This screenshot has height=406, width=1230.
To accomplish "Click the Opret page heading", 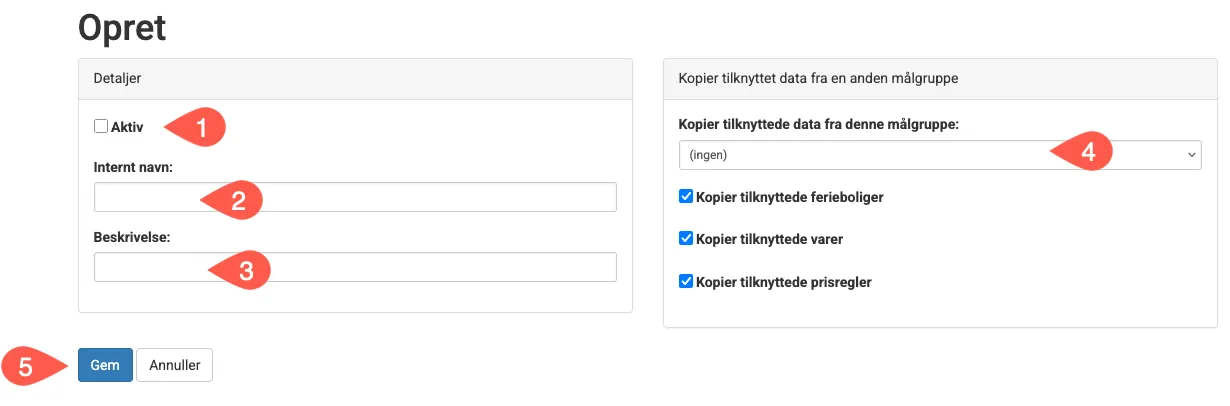I will 122,28.
